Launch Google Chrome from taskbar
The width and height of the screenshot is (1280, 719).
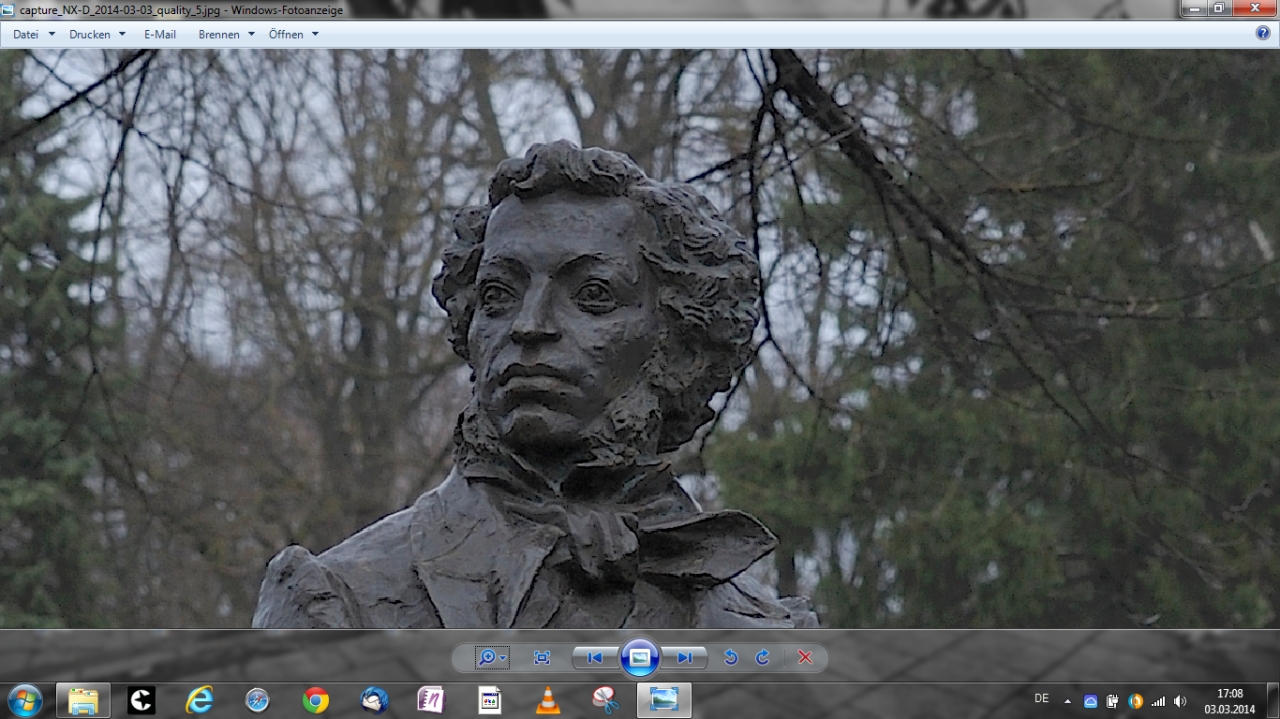[316, 700]
